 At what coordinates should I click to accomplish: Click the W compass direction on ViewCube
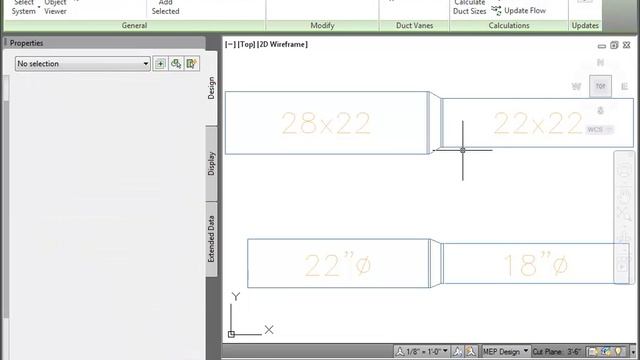576,87
